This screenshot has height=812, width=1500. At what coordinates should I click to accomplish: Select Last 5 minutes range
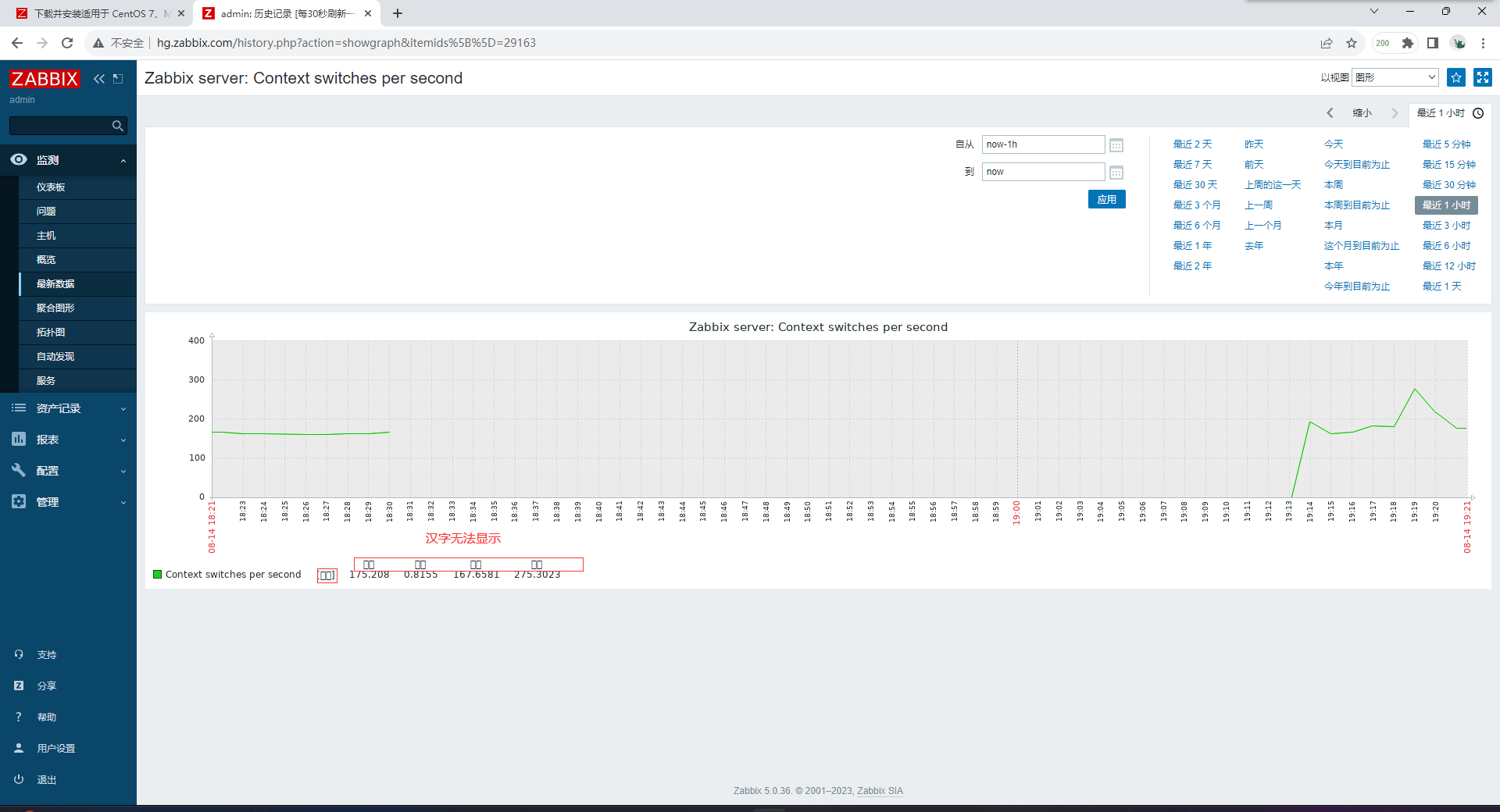1446,144
